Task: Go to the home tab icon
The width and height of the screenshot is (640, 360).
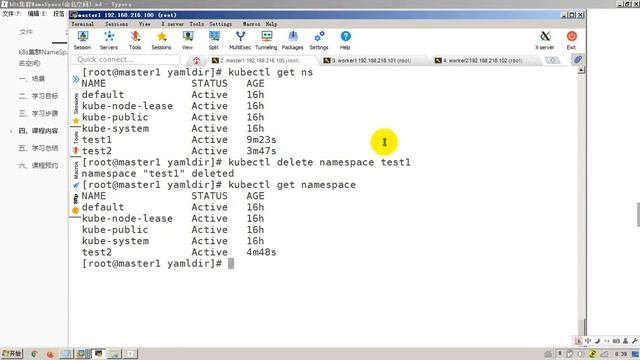Action: pos(196,60)
